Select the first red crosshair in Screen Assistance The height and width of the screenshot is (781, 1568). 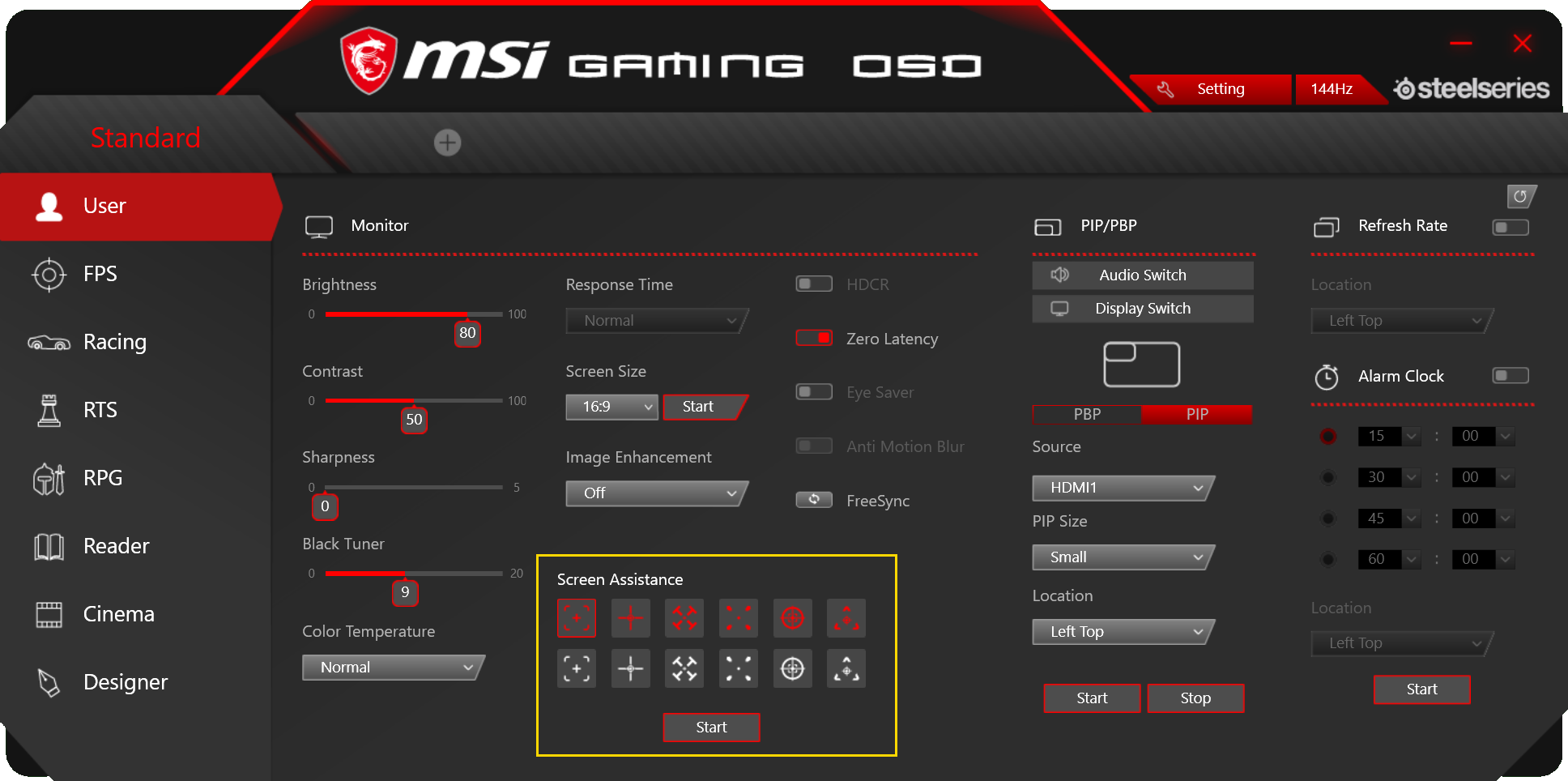click(576, 618)
